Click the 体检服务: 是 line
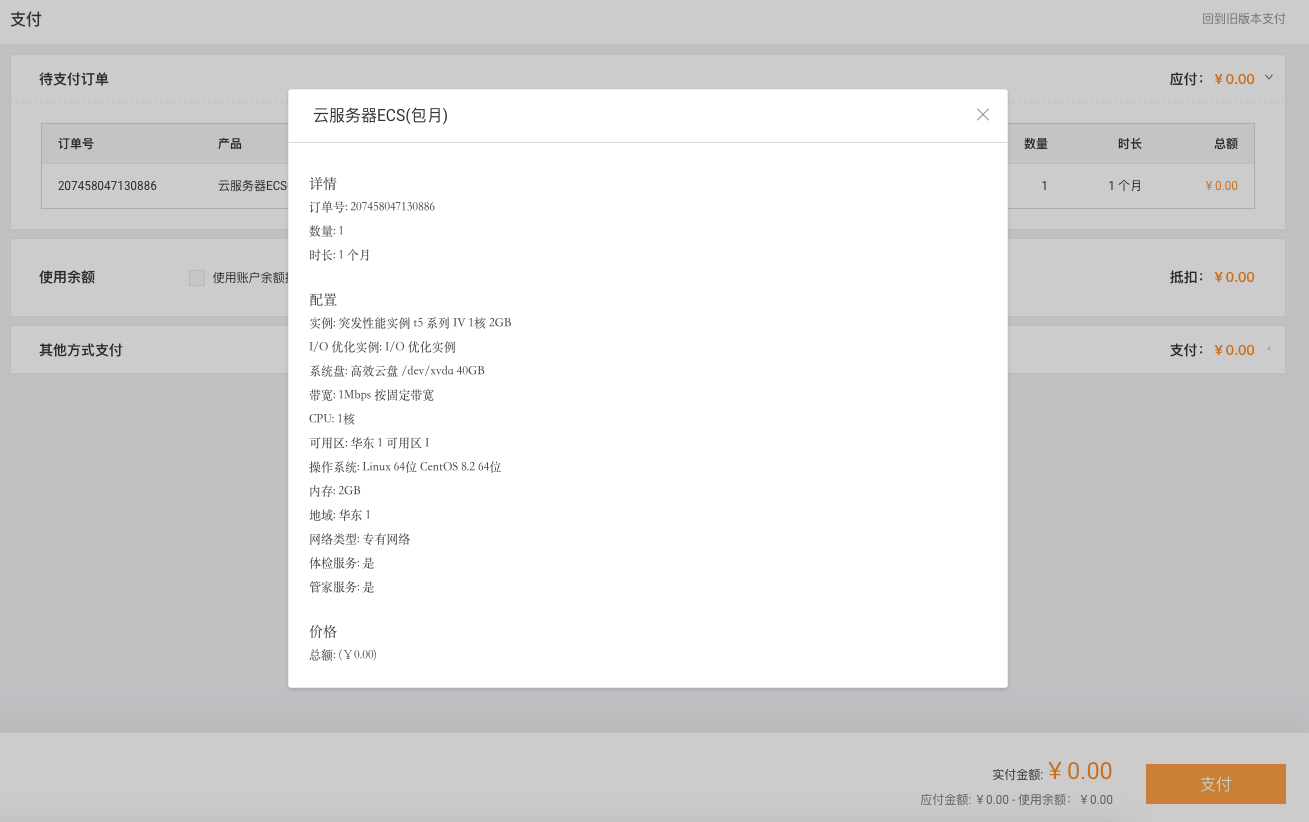This screenshot has width=1309, height=822. pyautogui.click(x=342, y=563)
